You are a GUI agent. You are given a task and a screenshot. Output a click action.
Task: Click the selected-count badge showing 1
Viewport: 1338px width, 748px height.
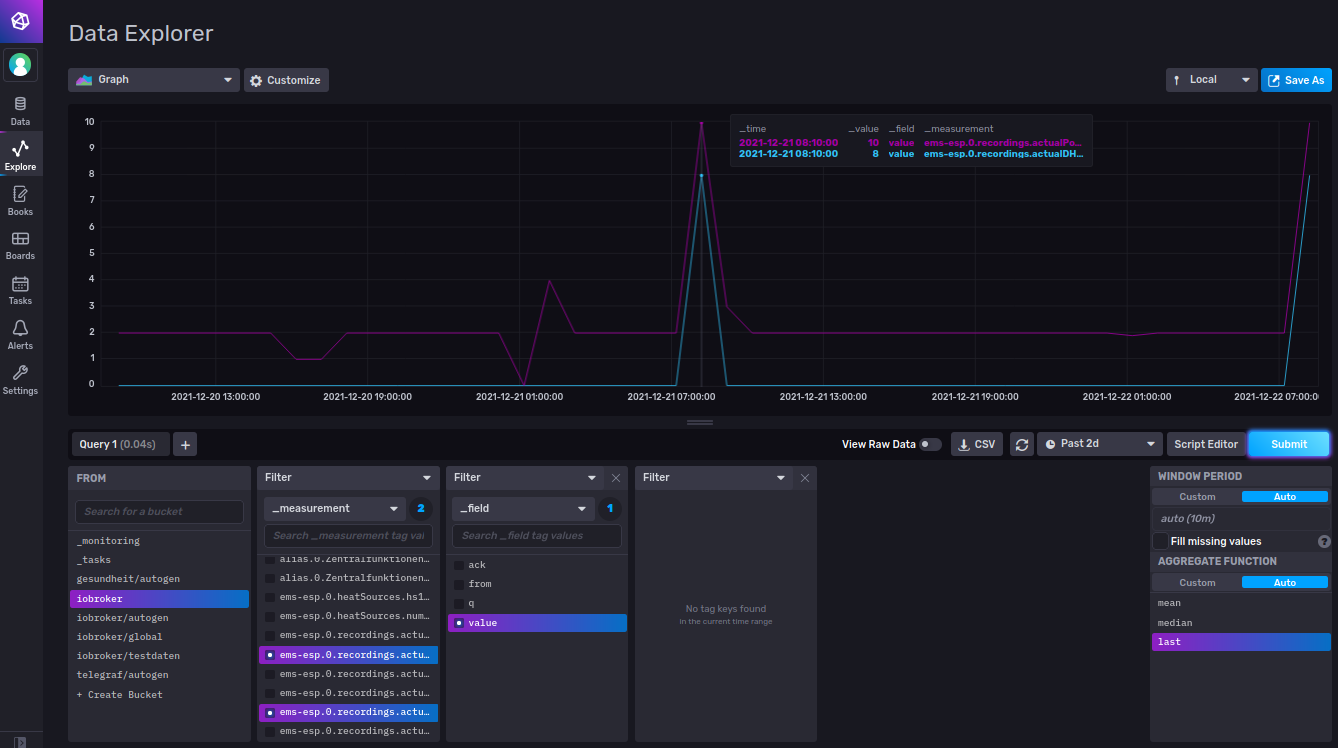coord(610,509)
